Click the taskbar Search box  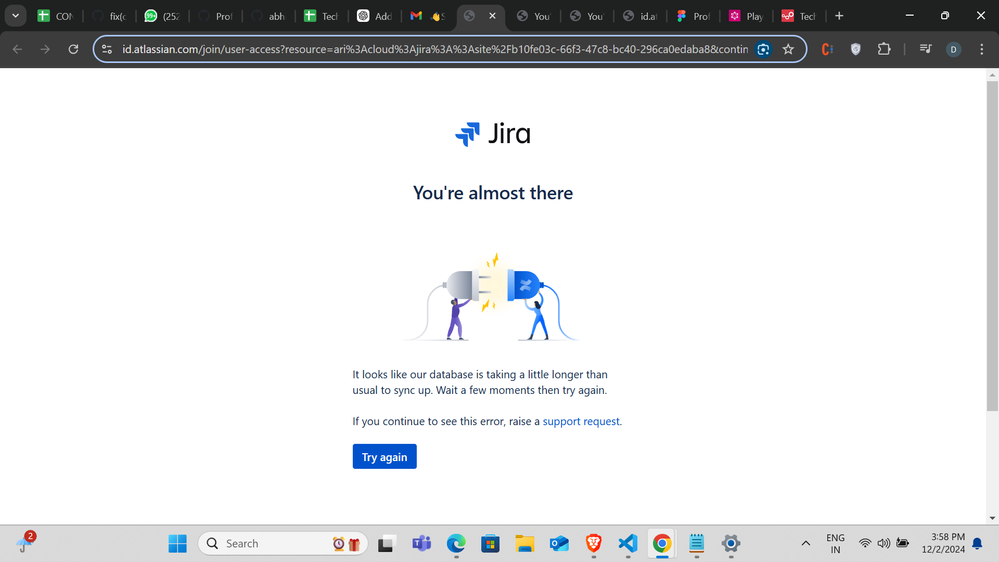pyautogui.click(x=283, y=544)
